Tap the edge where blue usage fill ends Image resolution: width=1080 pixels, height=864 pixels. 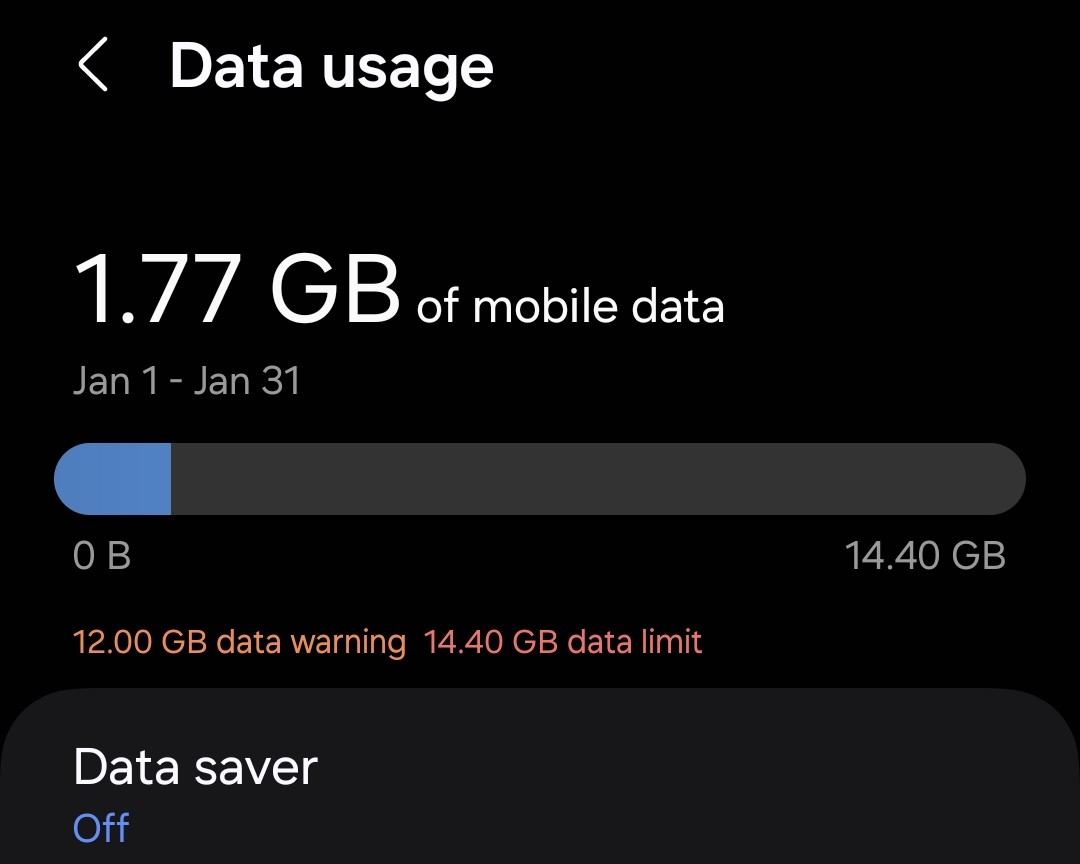[170, 479]
